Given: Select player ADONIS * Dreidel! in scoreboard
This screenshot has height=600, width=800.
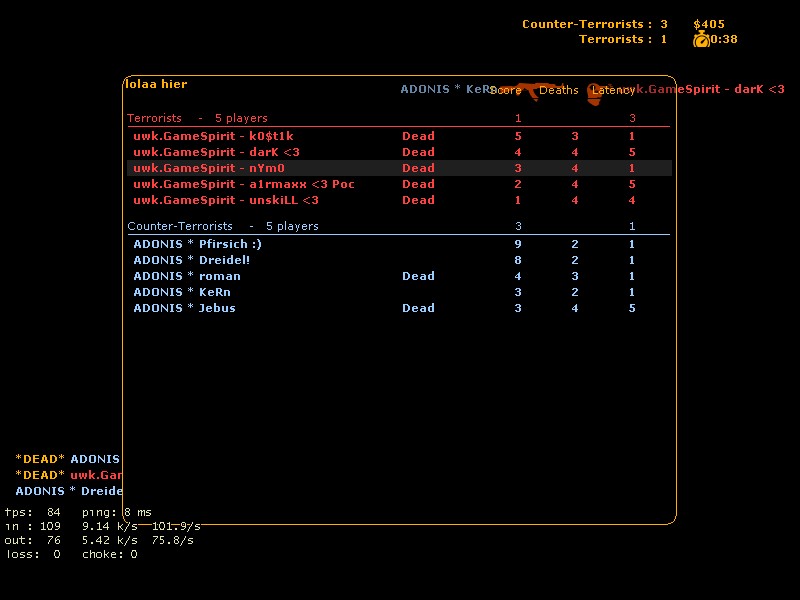Looking at the screenshot, I should [191, 260].
